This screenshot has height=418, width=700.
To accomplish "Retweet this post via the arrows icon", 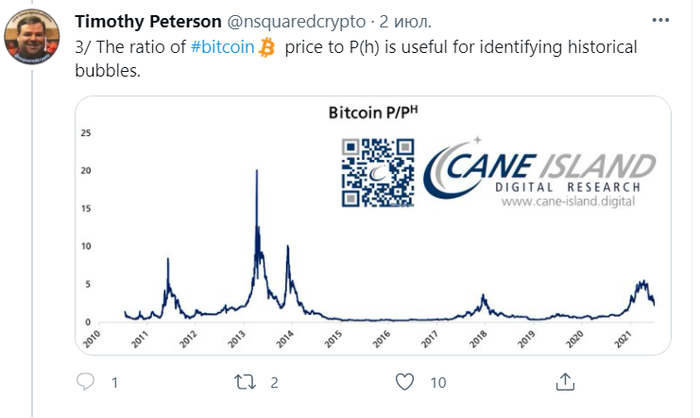I will pyautogui.click(x=245, y=382).
